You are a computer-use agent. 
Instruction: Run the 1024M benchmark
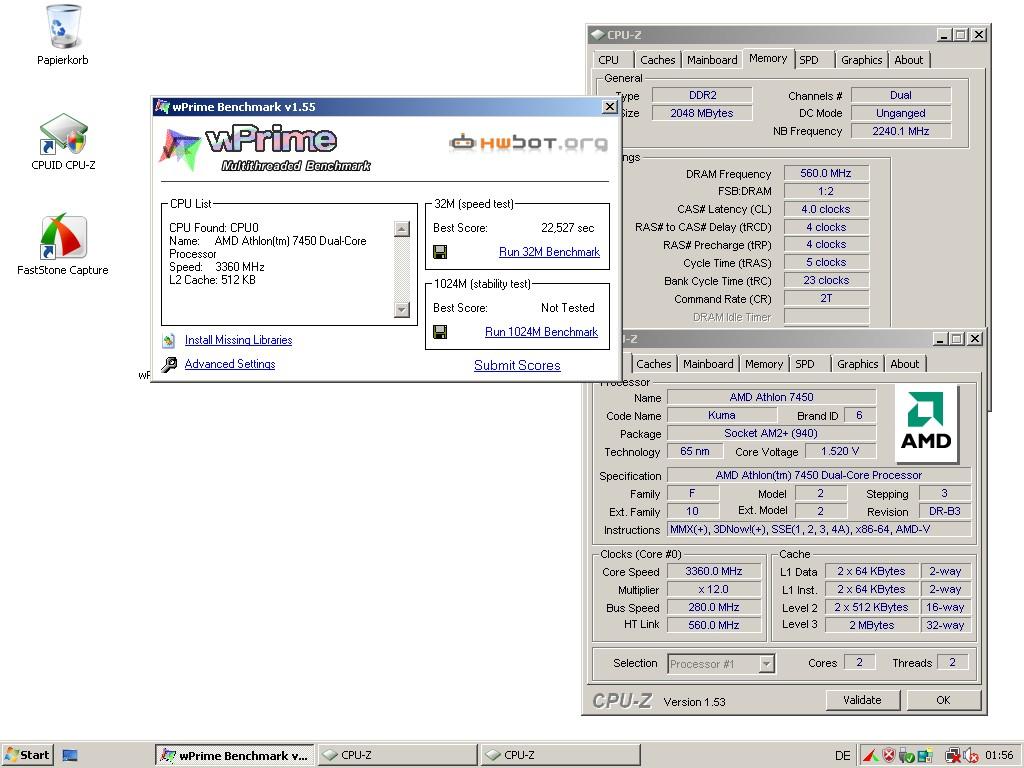tap(541, 332)
